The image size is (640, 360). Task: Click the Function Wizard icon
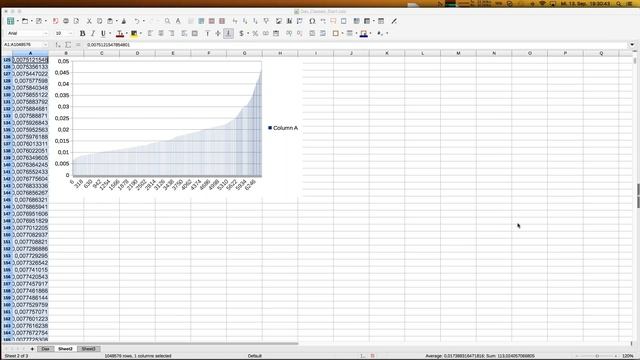coord(58,44)
